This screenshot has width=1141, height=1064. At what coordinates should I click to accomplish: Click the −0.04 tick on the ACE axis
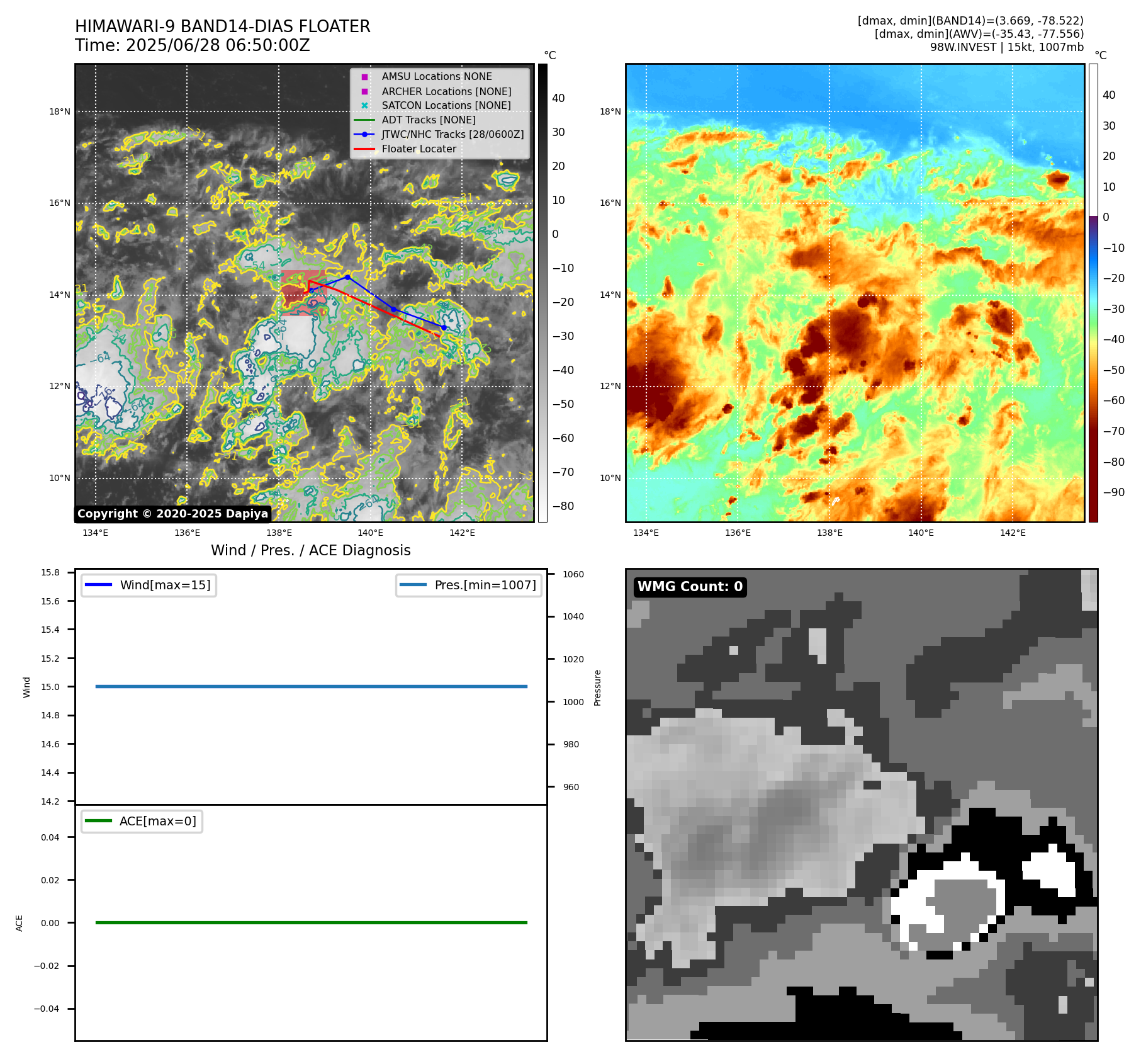click(47, 1009)
